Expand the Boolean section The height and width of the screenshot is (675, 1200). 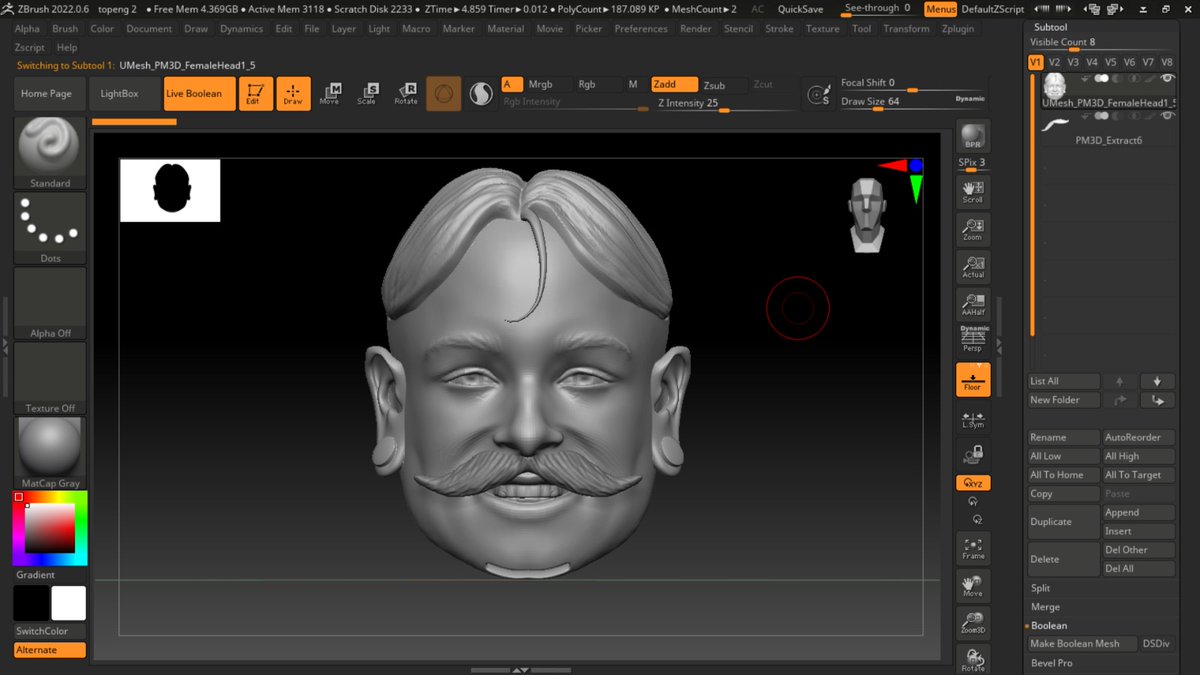1049,625
